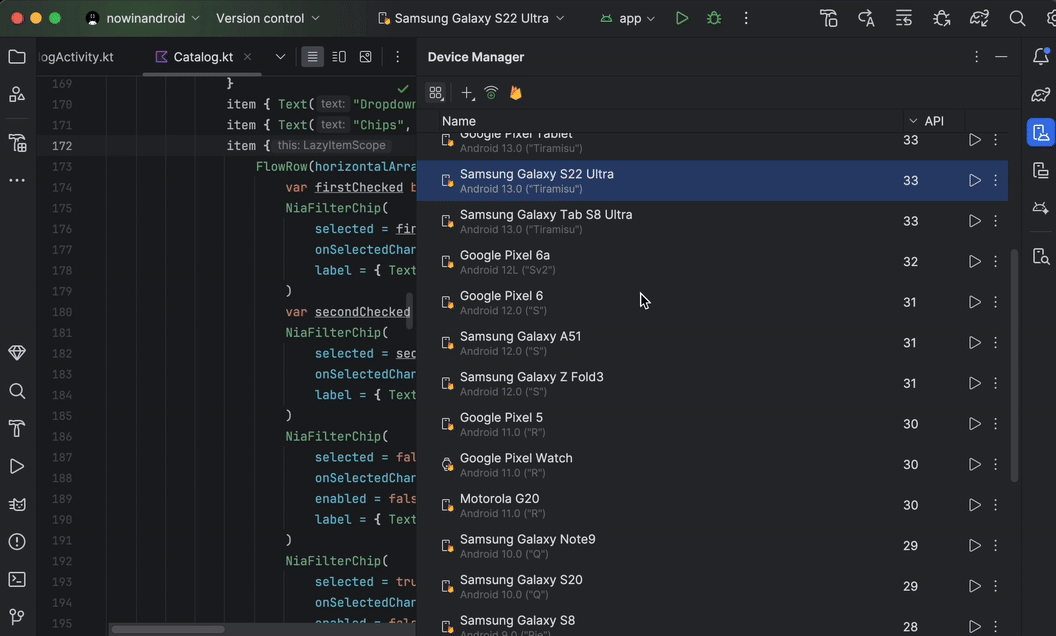Open the Problems panel icon
1056x636 pixels.
tap(17, 541)
